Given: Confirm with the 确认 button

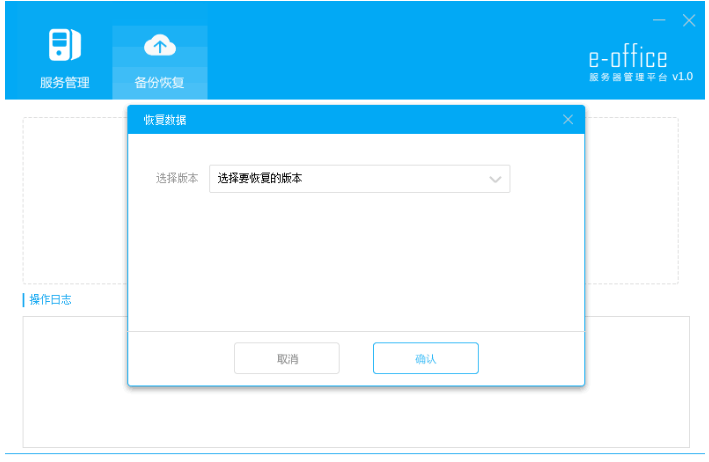Looking at the screenshot, I should pos(425,358).
